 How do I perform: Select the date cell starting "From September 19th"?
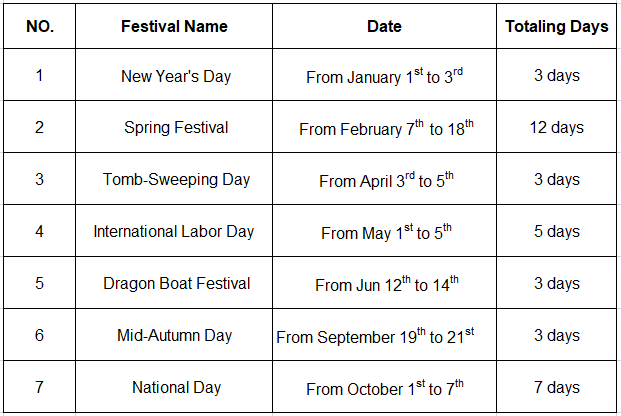pyautogui.click(x=385, y=337)
